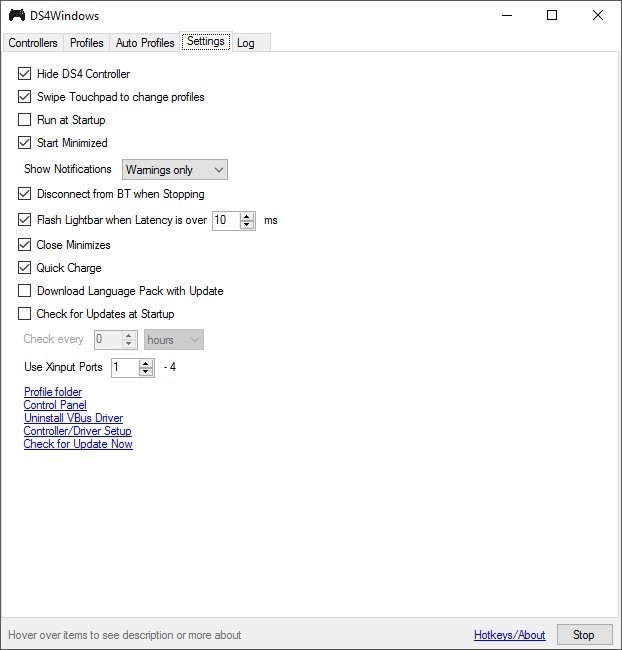Switch to the Controllers tab

click(x=33, y=43)
